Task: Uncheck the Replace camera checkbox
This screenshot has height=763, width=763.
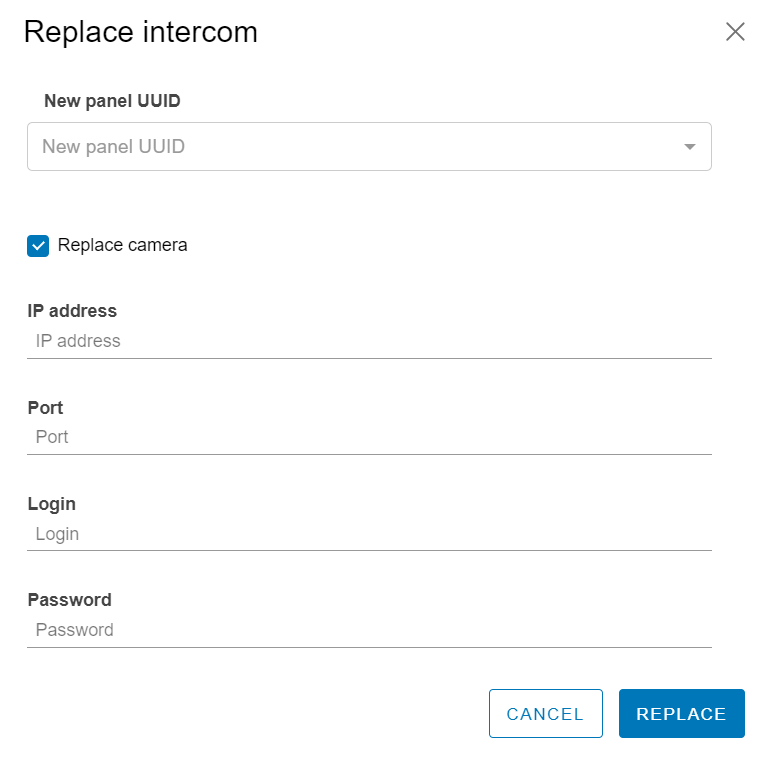Action: point(38,246)
